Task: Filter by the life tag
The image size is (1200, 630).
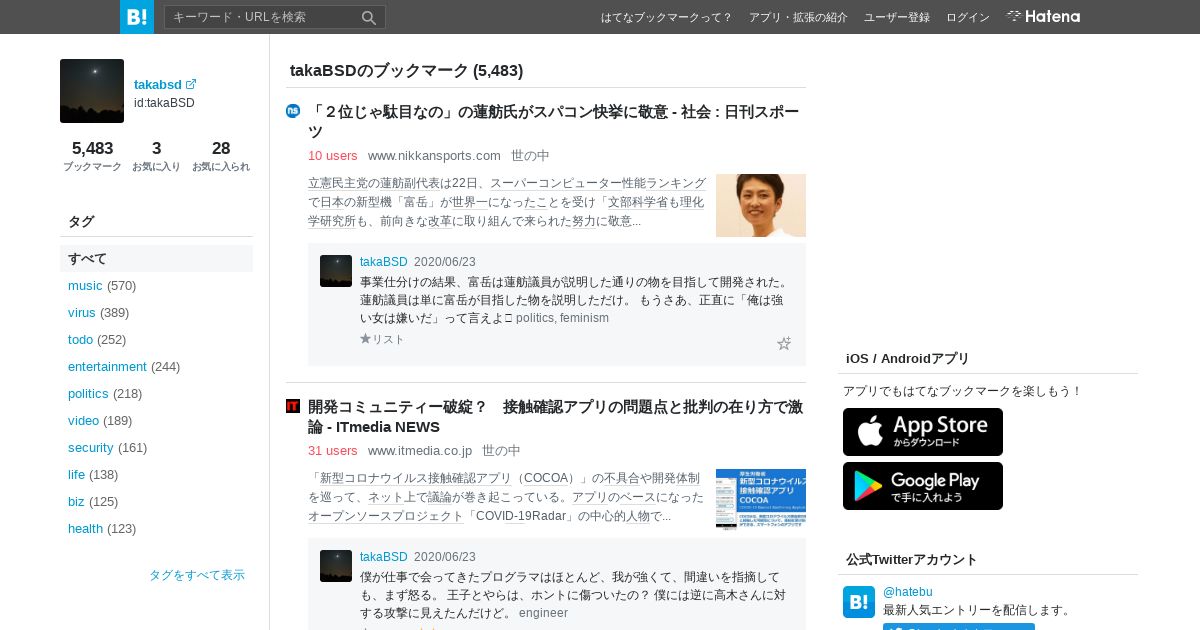Action: [x=76, y=474]
